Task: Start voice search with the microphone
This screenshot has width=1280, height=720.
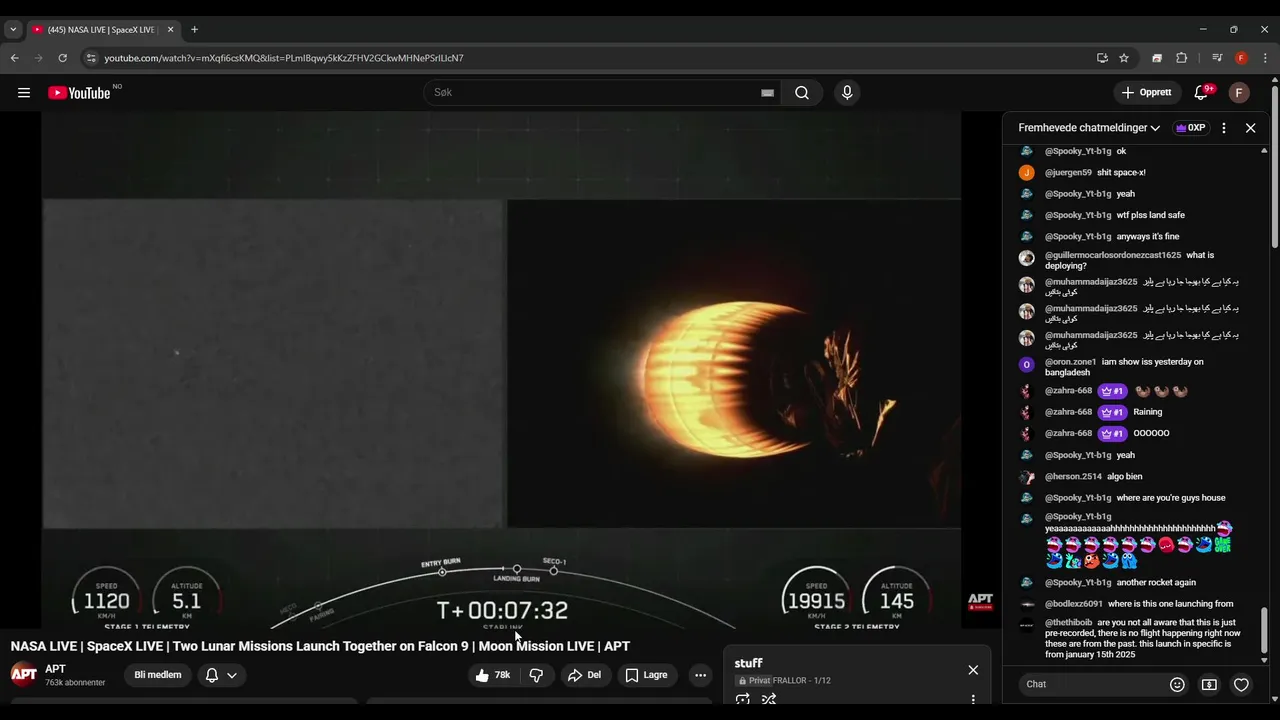Action: click(x=847, y=93)
